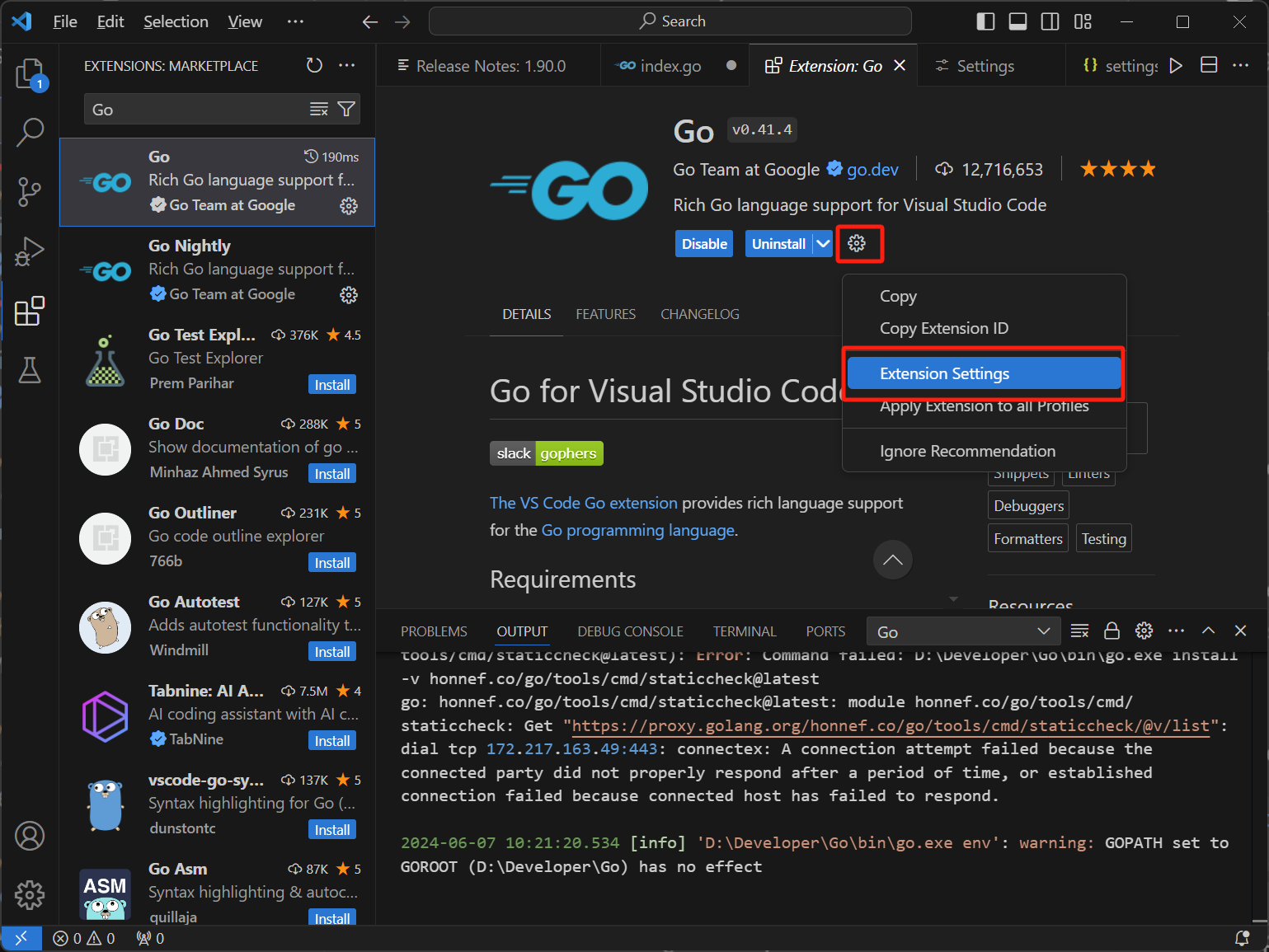1269x952 pixels.
Task: Open output panel settings gear
Action: click(1144, 631)
